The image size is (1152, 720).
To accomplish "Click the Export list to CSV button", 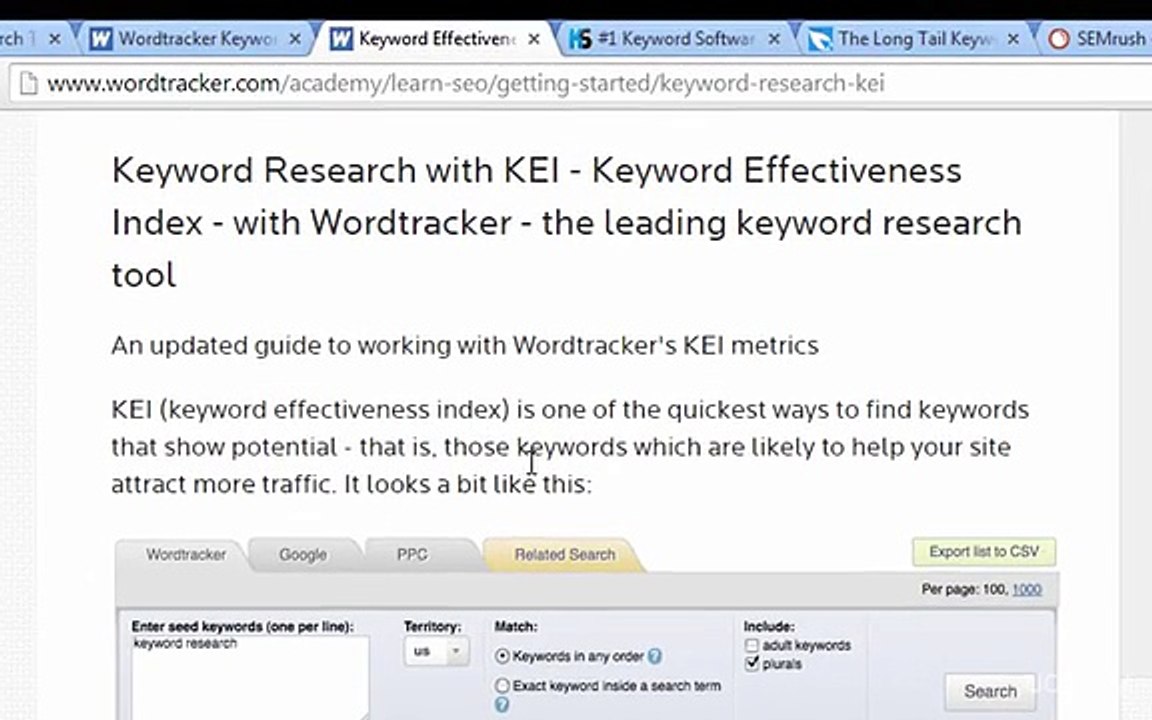I will click(x=984, y=552).
